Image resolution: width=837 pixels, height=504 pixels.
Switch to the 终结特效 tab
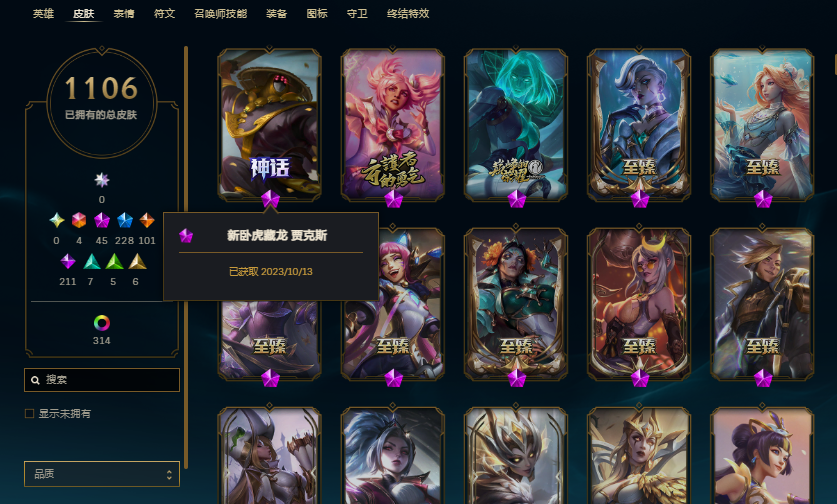click(x=408, y=13)
